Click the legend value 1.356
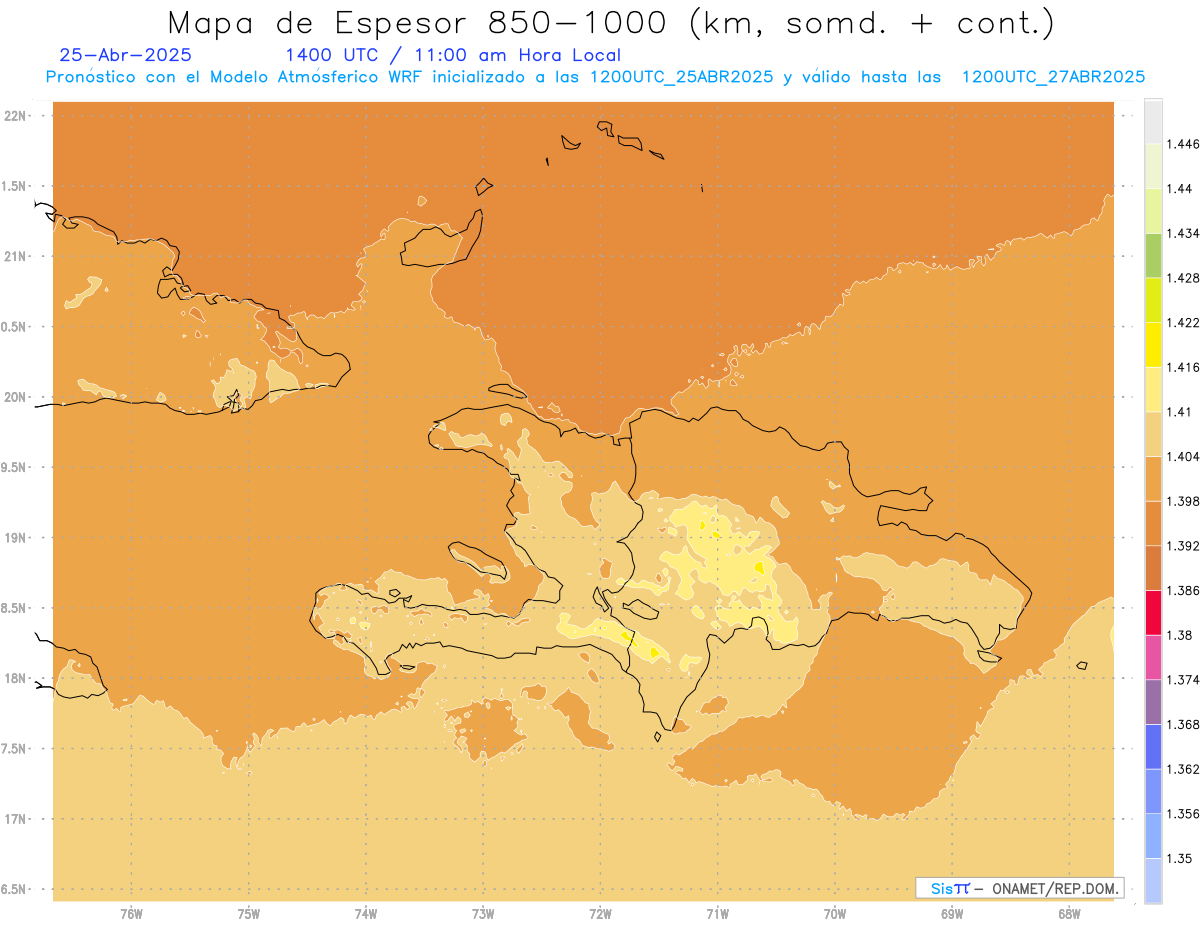Viewport: 1200px width, 927px height. click(1183, 814)
